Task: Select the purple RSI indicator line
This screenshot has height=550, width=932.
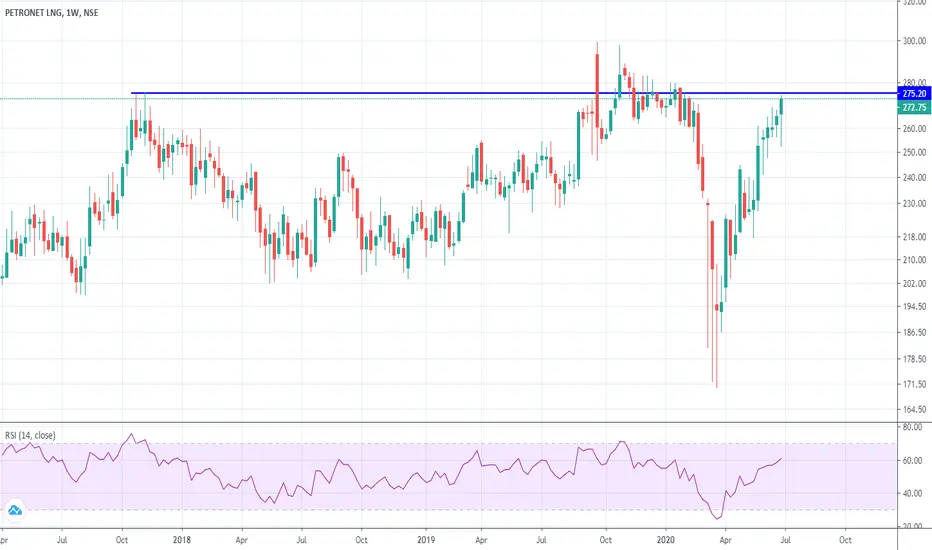Action: pyautogui.click(x=391, y=476)
